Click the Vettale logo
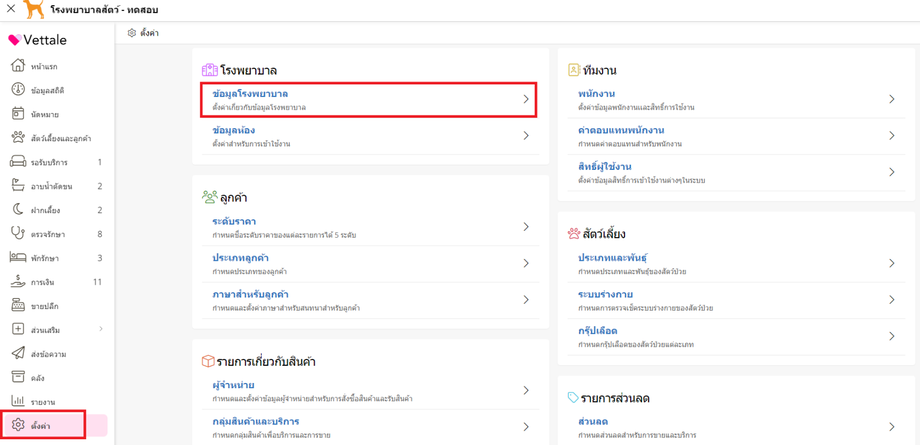 tap(38, 40)
